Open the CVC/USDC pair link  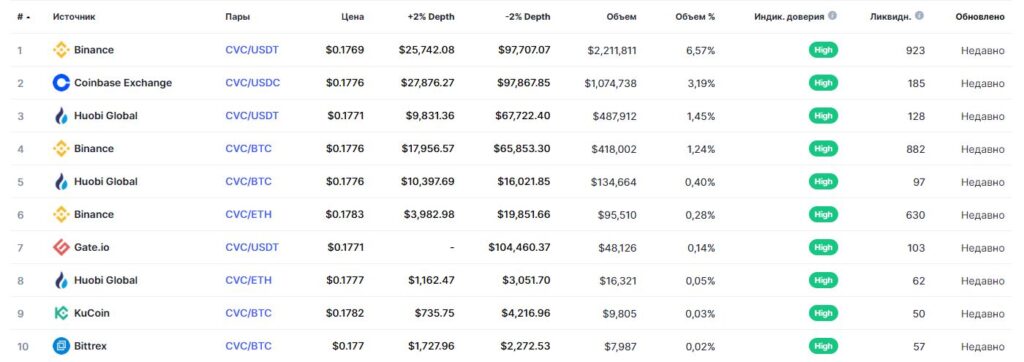[253, 83]
